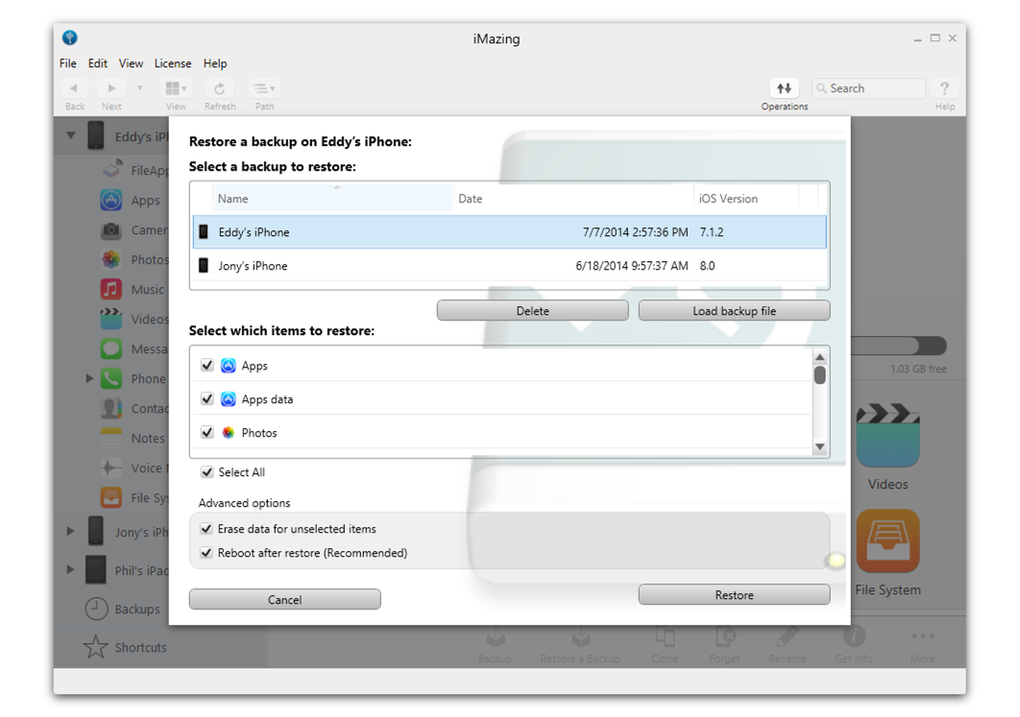Open the Path toolbar icon
1020x717 pixels.
coord(264,88)
